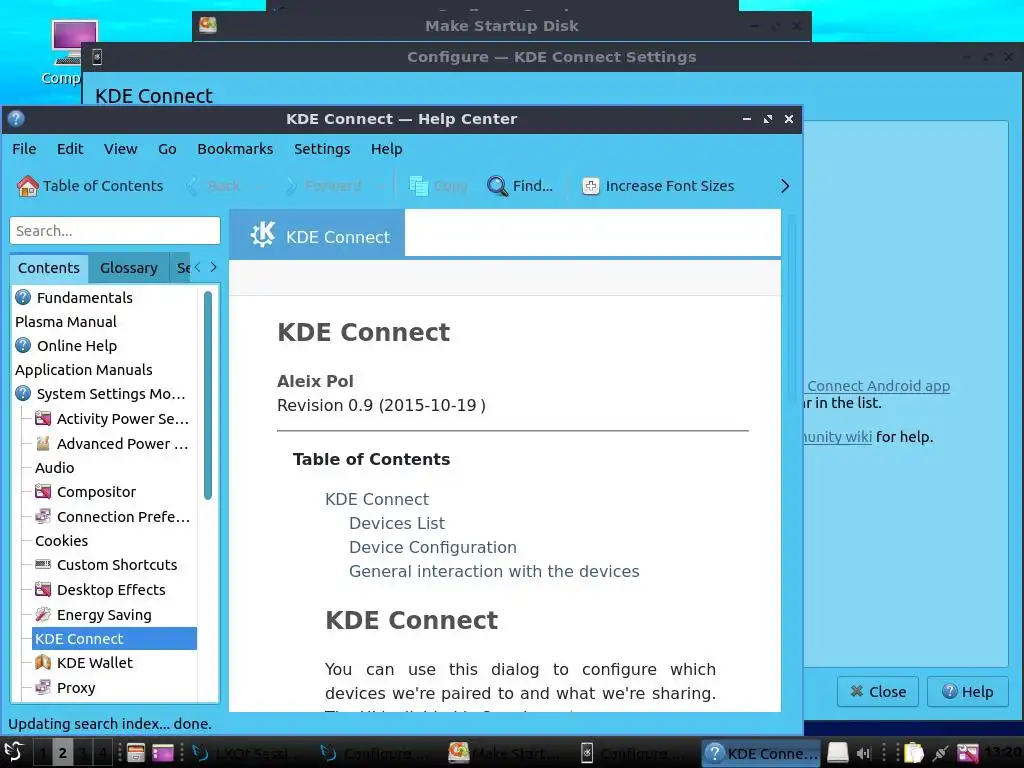Image resolution: width=1024 pixels, height=768 pixels.
Task: Click the Energy Saving icon
Action: [x=43, y=615]
